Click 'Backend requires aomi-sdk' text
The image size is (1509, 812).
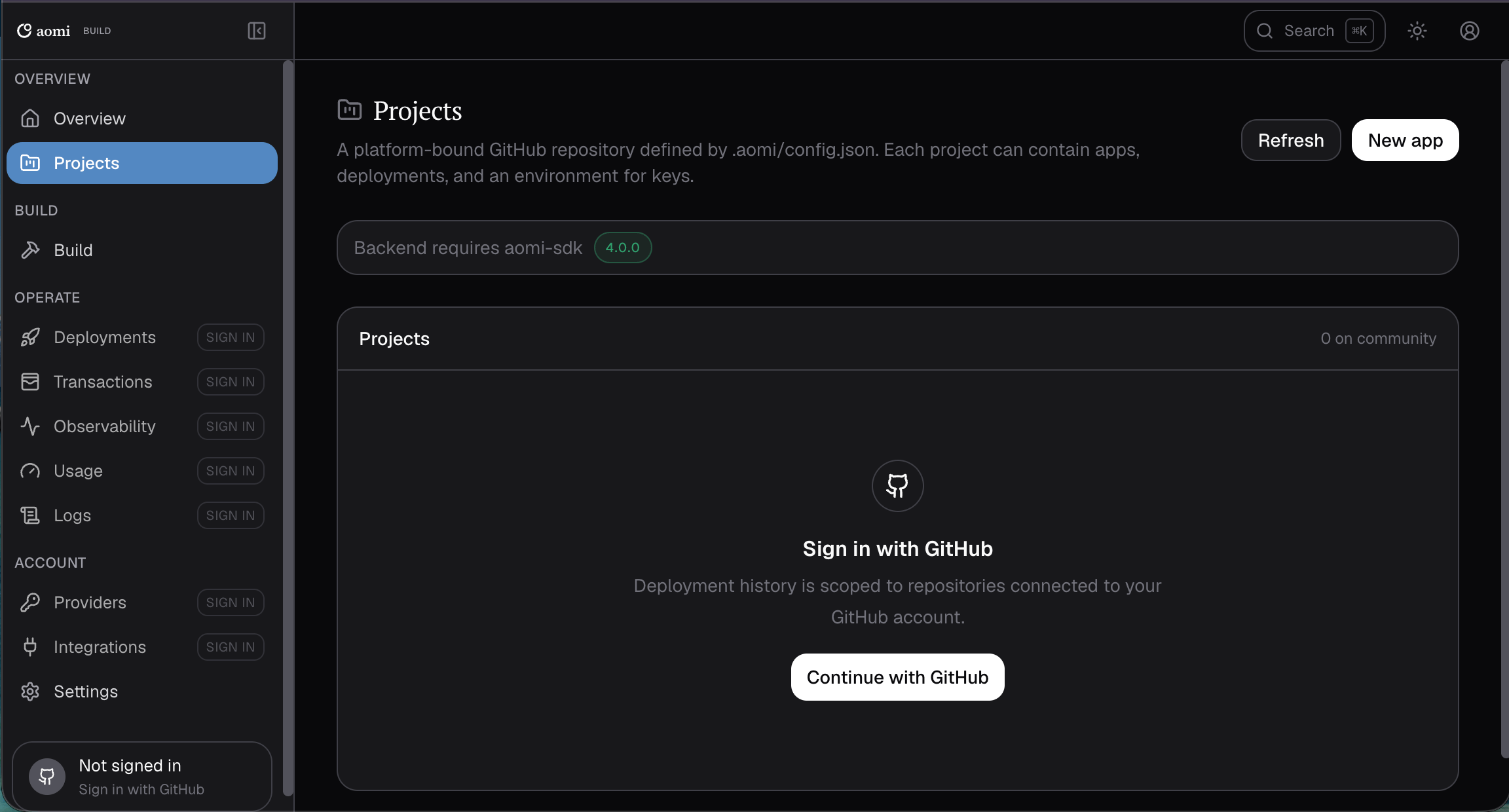pyautogui.click(x=468, y=248)
